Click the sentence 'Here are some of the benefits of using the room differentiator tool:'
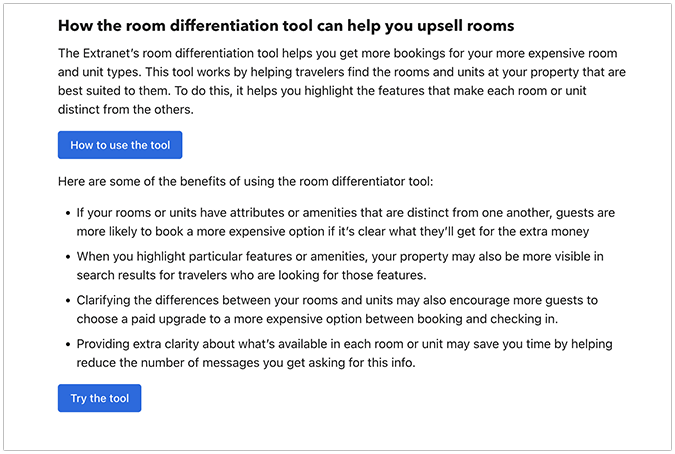 (245, 181)
